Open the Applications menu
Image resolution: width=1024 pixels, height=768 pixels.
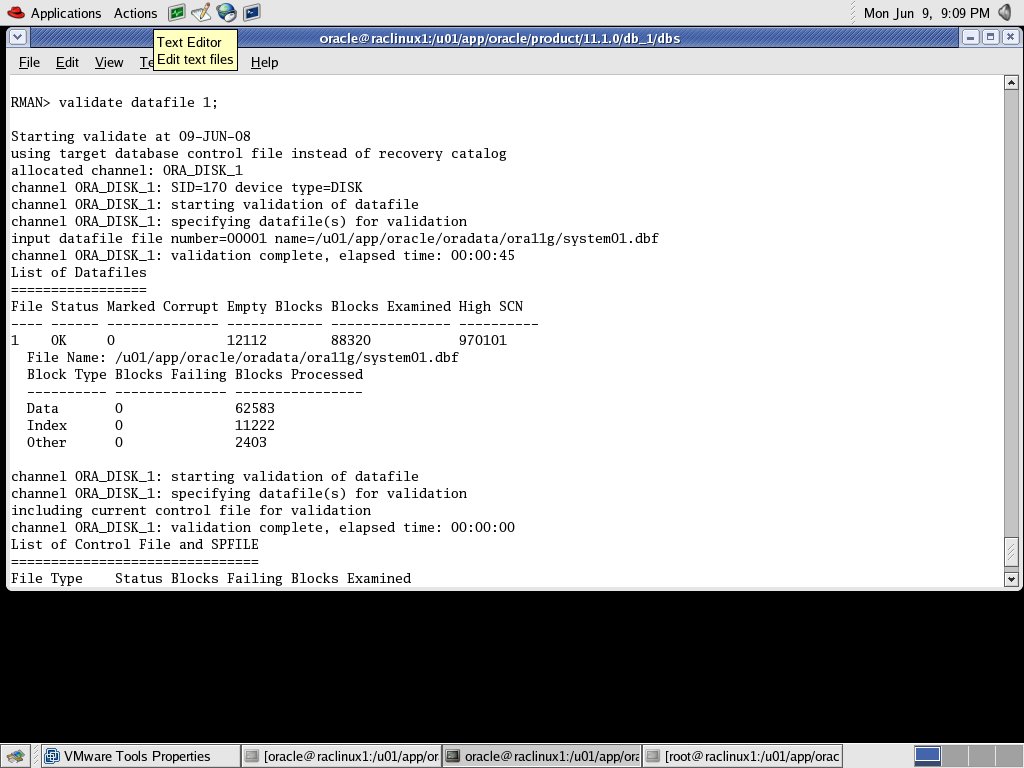(x=66, y=13)
